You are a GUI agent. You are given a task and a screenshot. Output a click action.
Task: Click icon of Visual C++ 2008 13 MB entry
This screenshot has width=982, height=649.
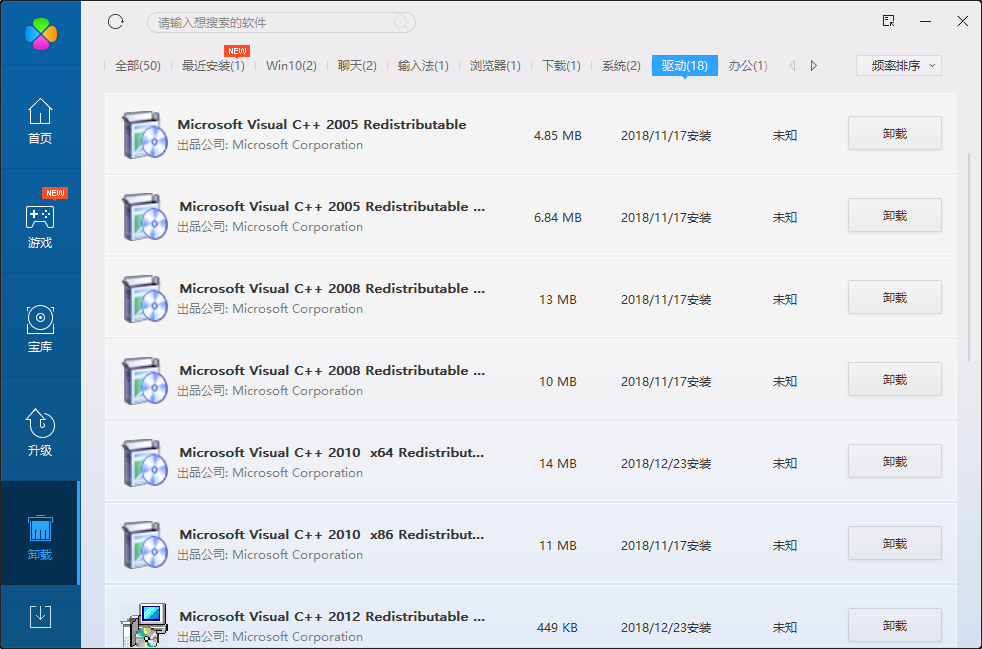tap(145, 298)
